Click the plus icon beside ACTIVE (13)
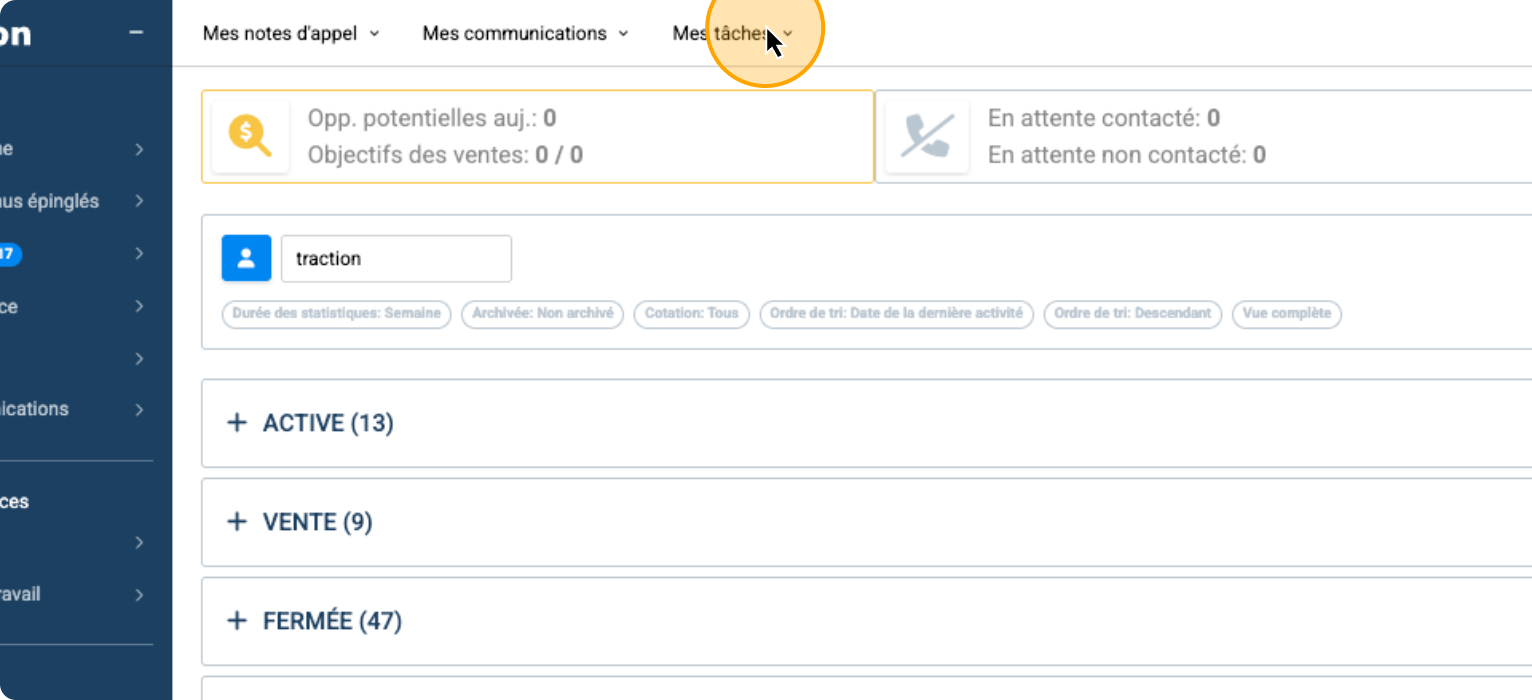Viewport: 1532px width, 700px height. pos(237,423)
